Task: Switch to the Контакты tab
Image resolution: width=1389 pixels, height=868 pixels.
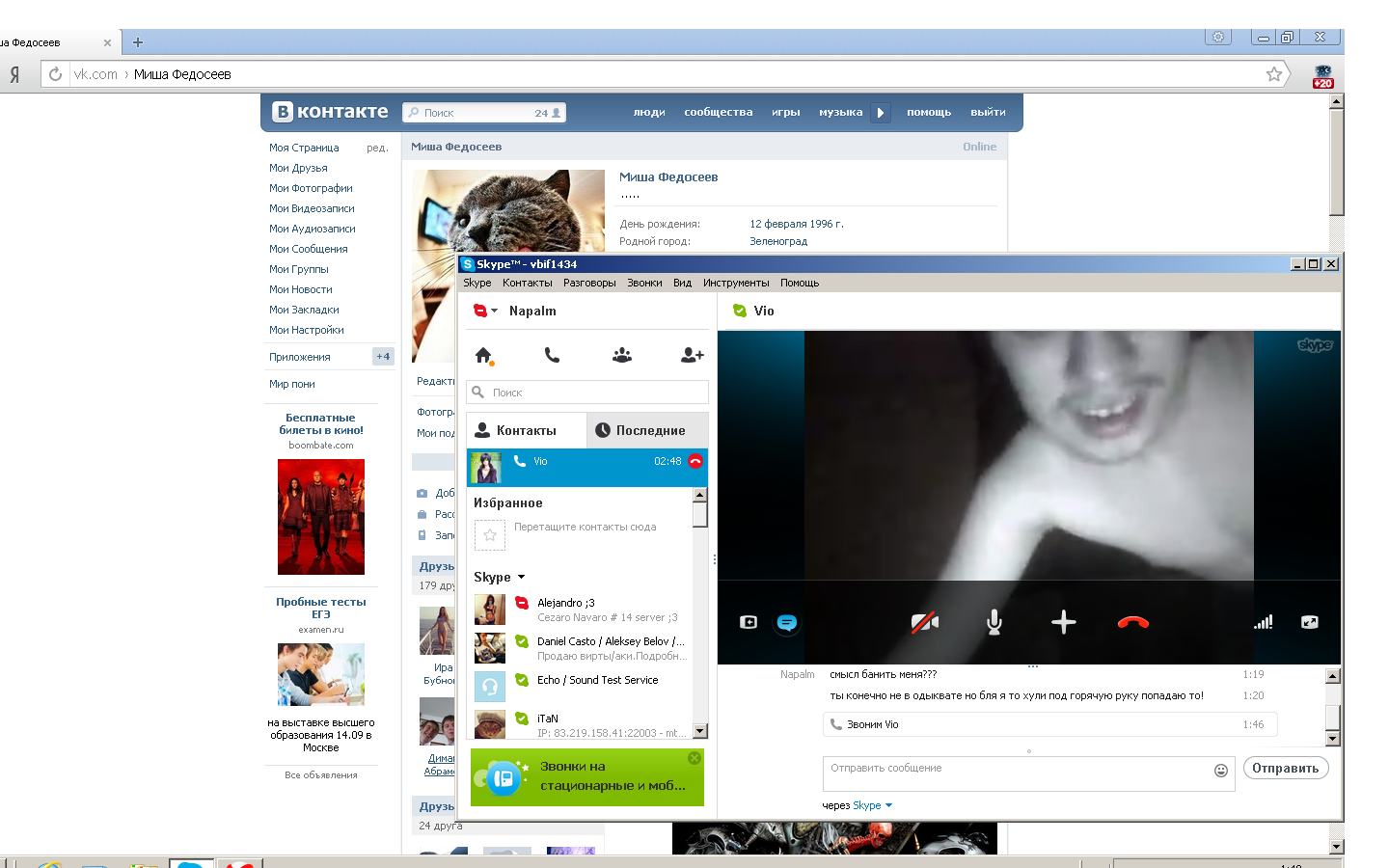Action: click(x=527, y=430)
